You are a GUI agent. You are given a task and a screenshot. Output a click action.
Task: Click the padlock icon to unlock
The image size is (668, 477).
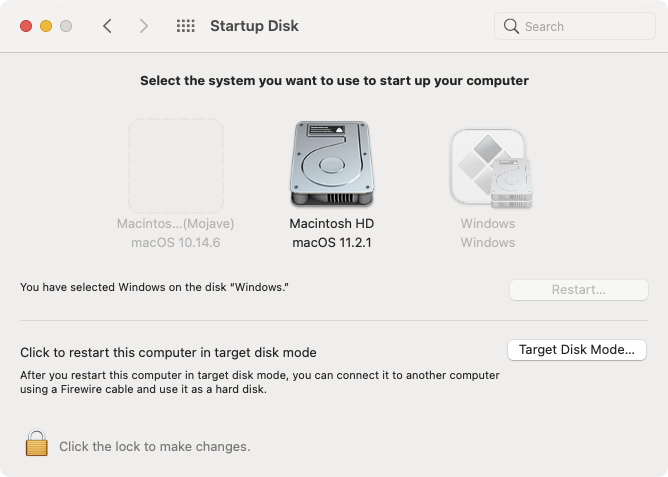[x=37, y=443]
